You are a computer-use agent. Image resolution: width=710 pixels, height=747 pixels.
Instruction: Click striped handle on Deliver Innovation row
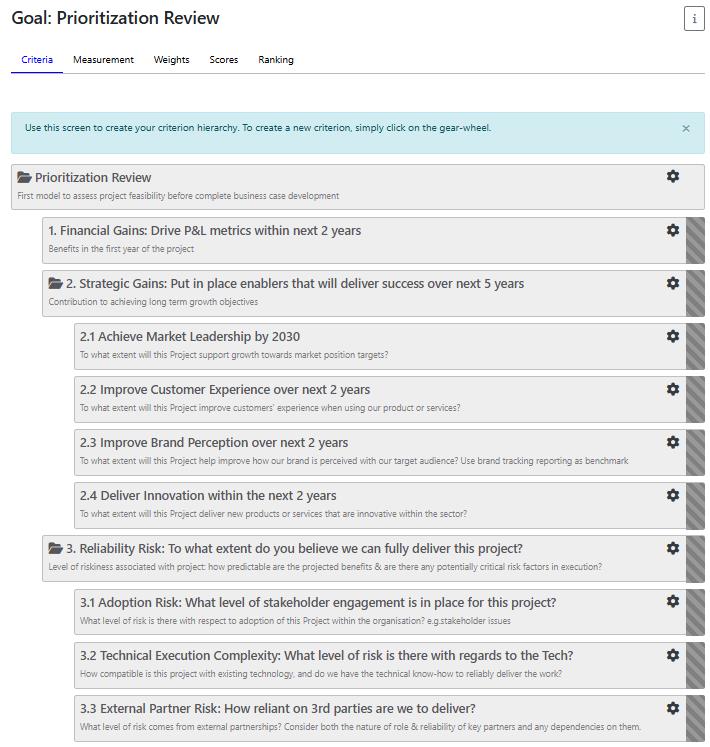[695, 505]
